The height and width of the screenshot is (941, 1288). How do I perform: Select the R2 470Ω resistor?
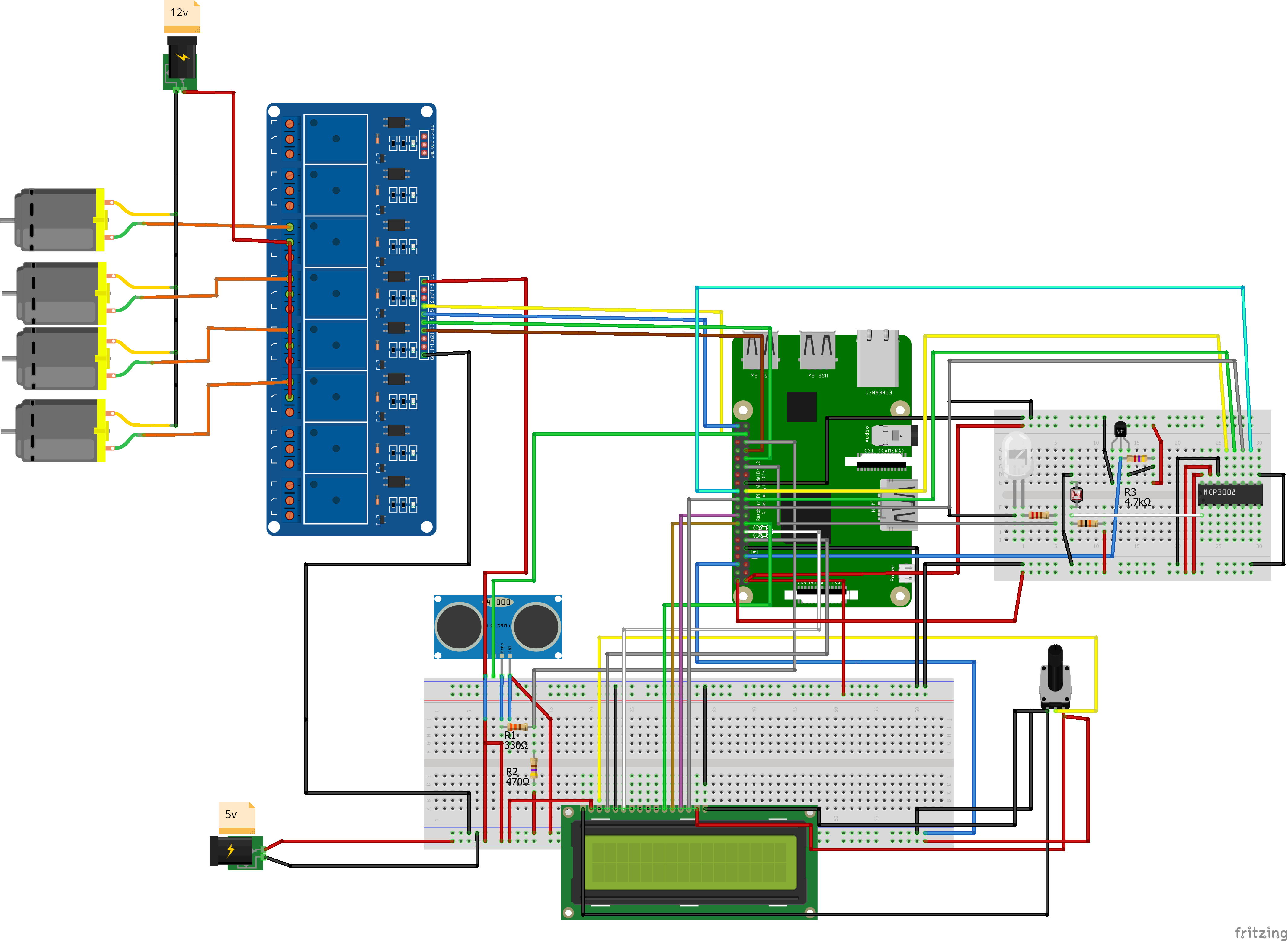point(534,768)
